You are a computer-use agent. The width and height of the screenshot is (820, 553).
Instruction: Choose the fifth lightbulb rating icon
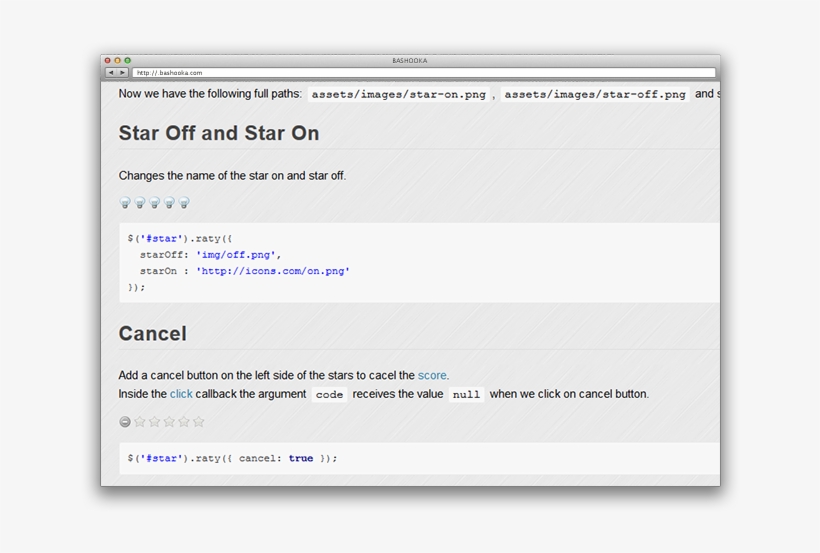[184, 203]
